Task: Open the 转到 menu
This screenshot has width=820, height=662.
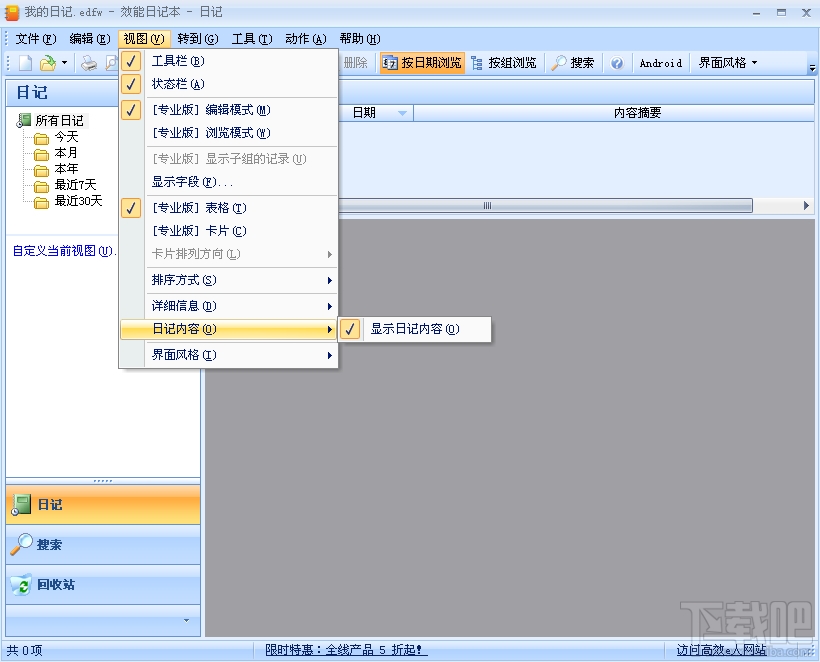Action: (198, 39)
